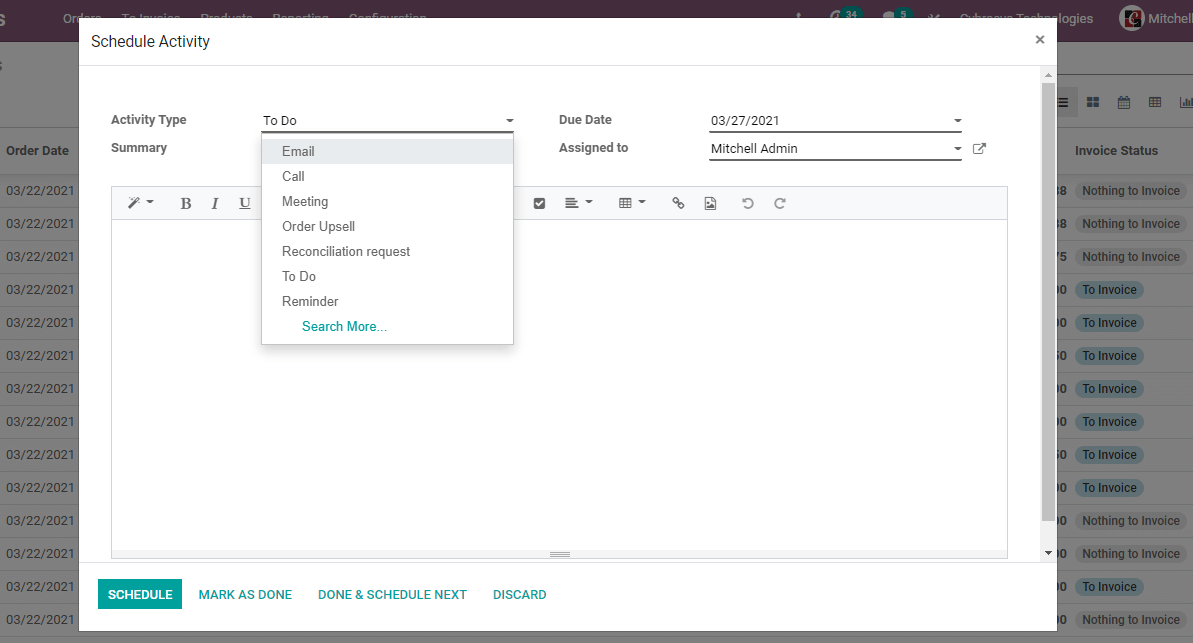This screenshot has width=1193, height=643.
Task: Click the Mitchell user avatar
Action: pyautogui.click(x=1132, y=18)
